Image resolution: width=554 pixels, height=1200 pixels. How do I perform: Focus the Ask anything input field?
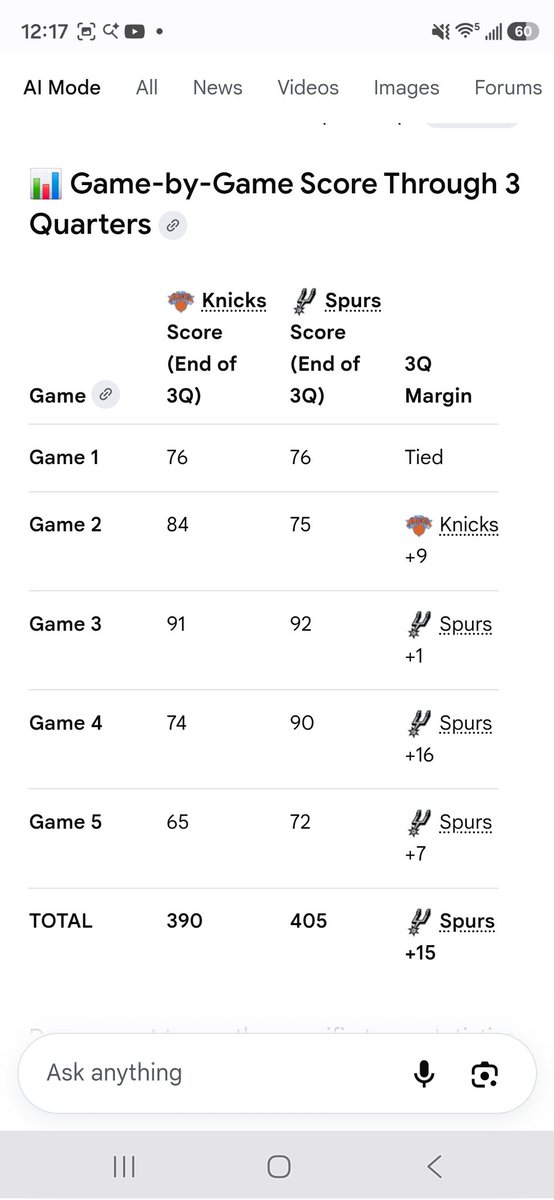(x=220, y=1073)
